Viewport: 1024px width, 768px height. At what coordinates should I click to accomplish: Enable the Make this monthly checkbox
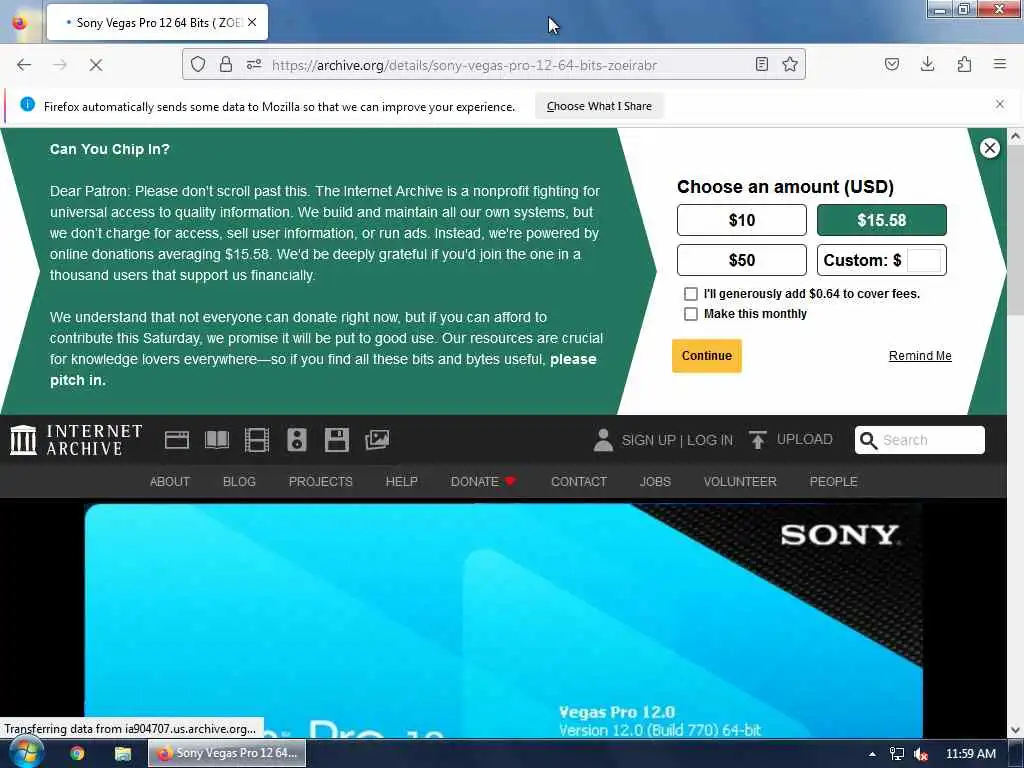[691, 314]
